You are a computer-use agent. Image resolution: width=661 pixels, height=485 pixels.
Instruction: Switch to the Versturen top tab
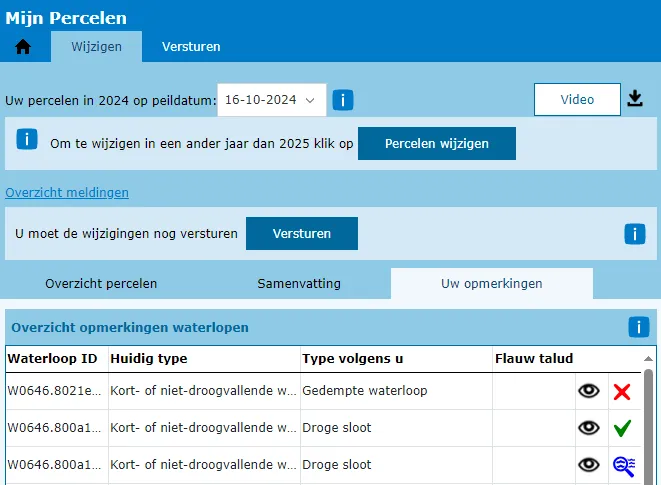(191, 46)
